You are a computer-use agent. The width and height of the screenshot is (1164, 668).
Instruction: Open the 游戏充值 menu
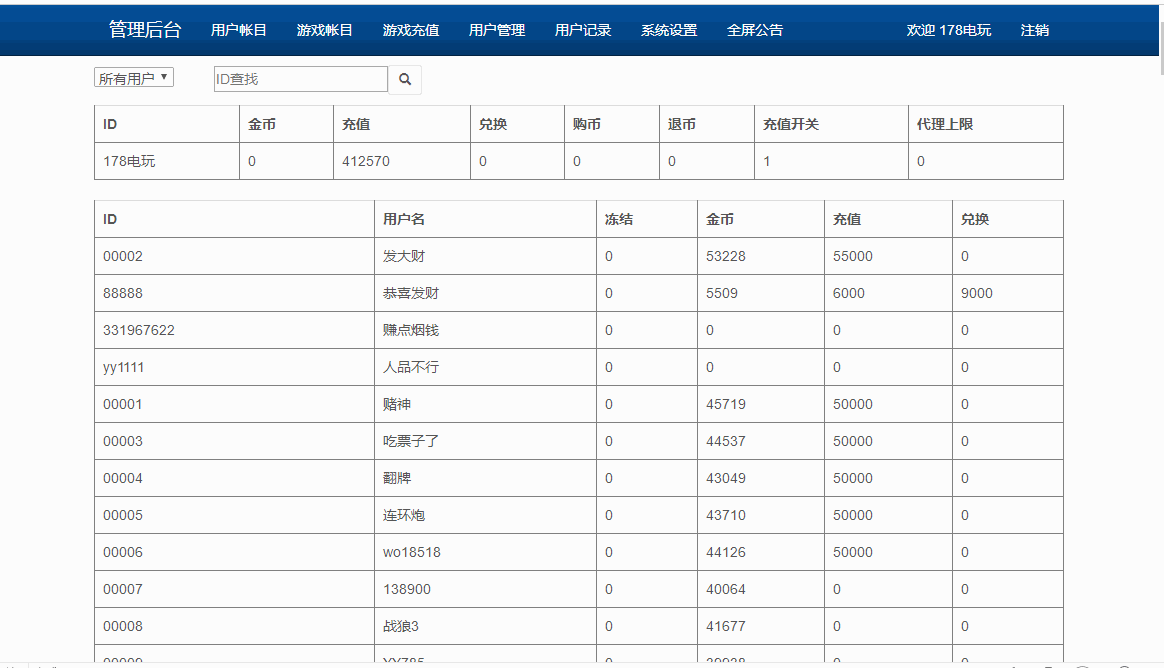pyautogui.click(x=409, y=30)
